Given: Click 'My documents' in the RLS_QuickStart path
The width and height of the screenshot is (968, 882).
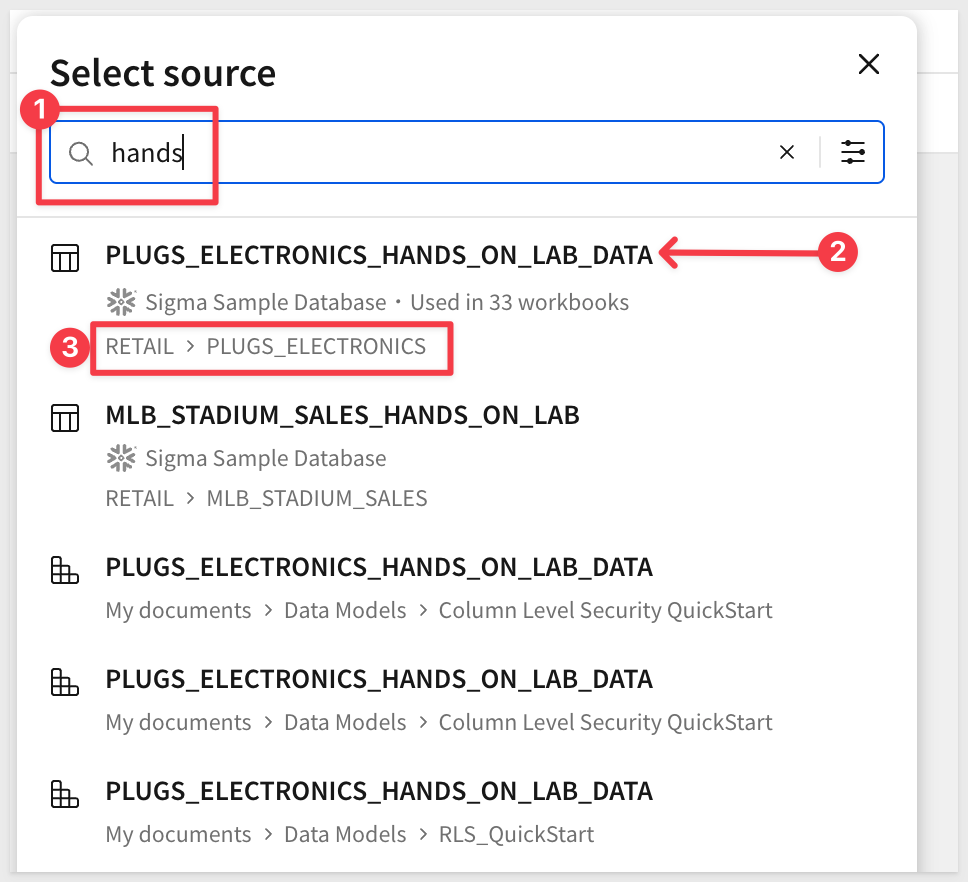Looking at the screenshot, I should [x=178, y=834].
